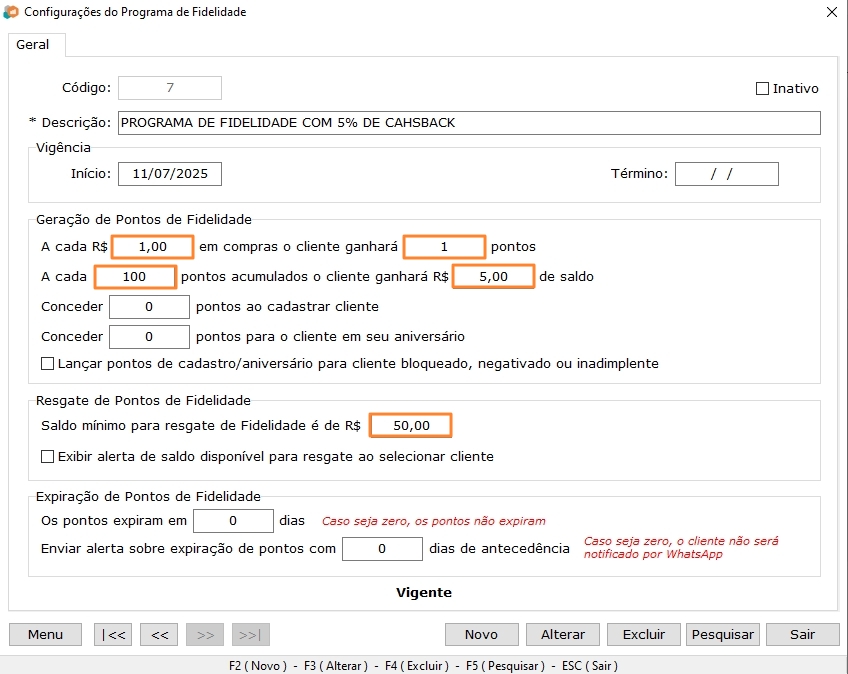
Task: Click the pontos expiram em dias field
Action: [x=235, y=520]
